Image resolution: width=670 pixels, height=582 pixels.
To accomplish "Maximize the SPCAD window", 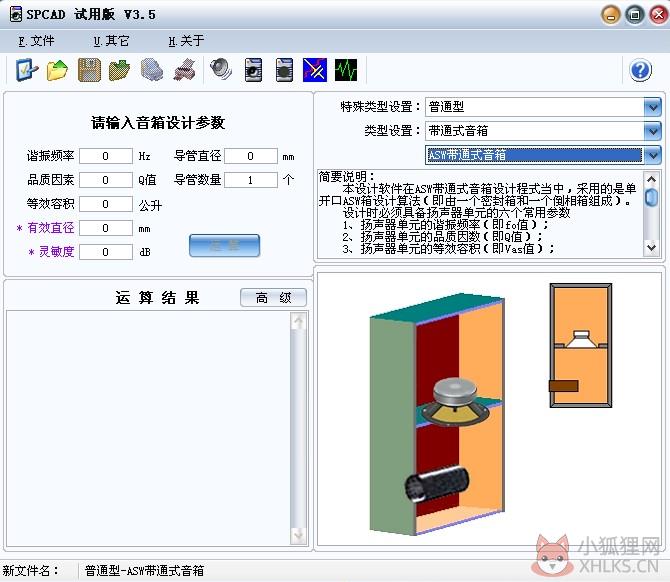I will (x=635, y=15).
